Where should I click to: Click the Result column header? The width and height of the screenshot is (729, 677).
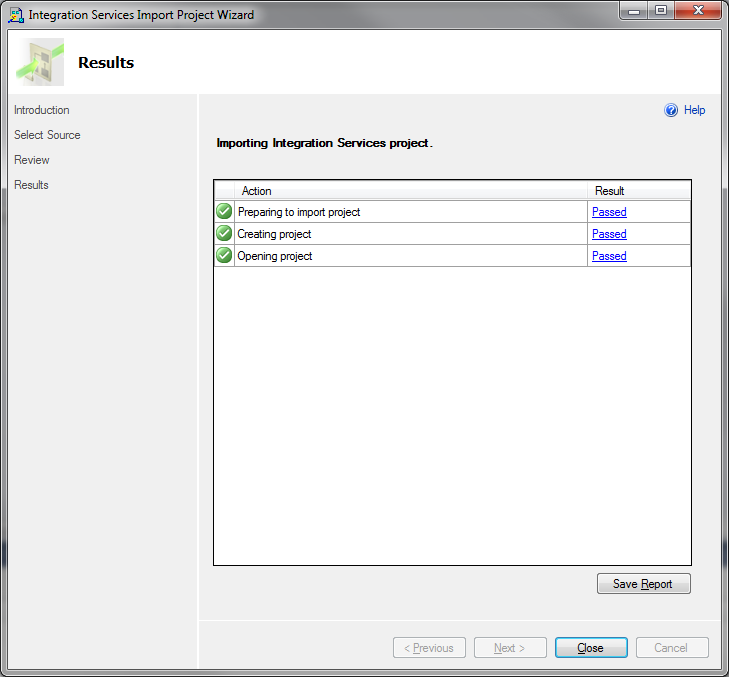coord(639,191)
